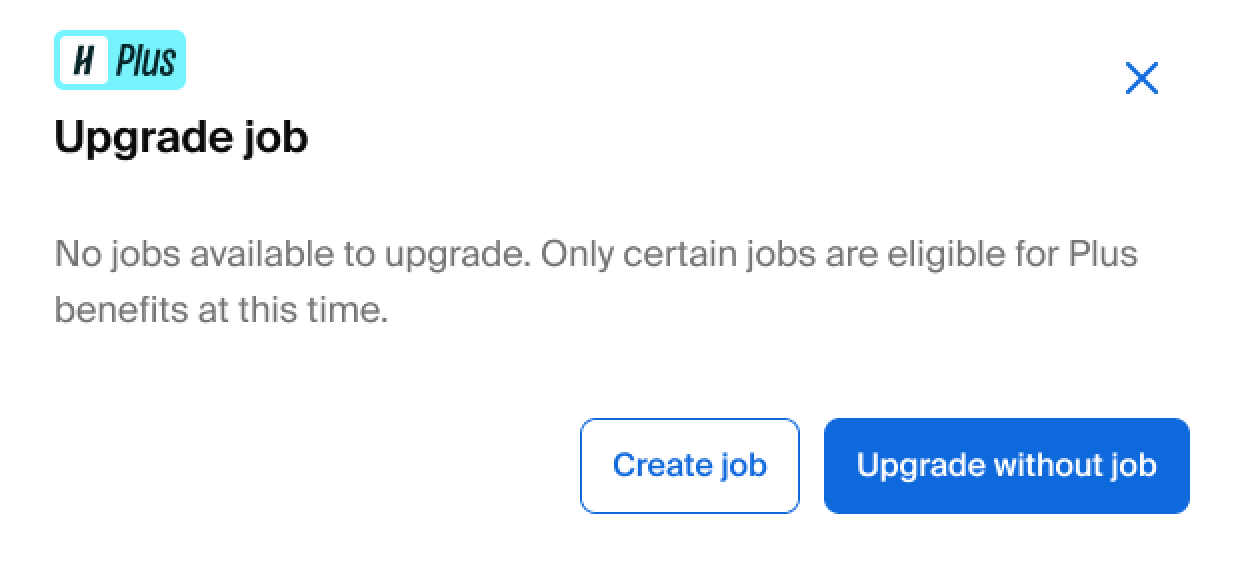Dismiss the dialog with the blue X icon

coord(1141,78)
